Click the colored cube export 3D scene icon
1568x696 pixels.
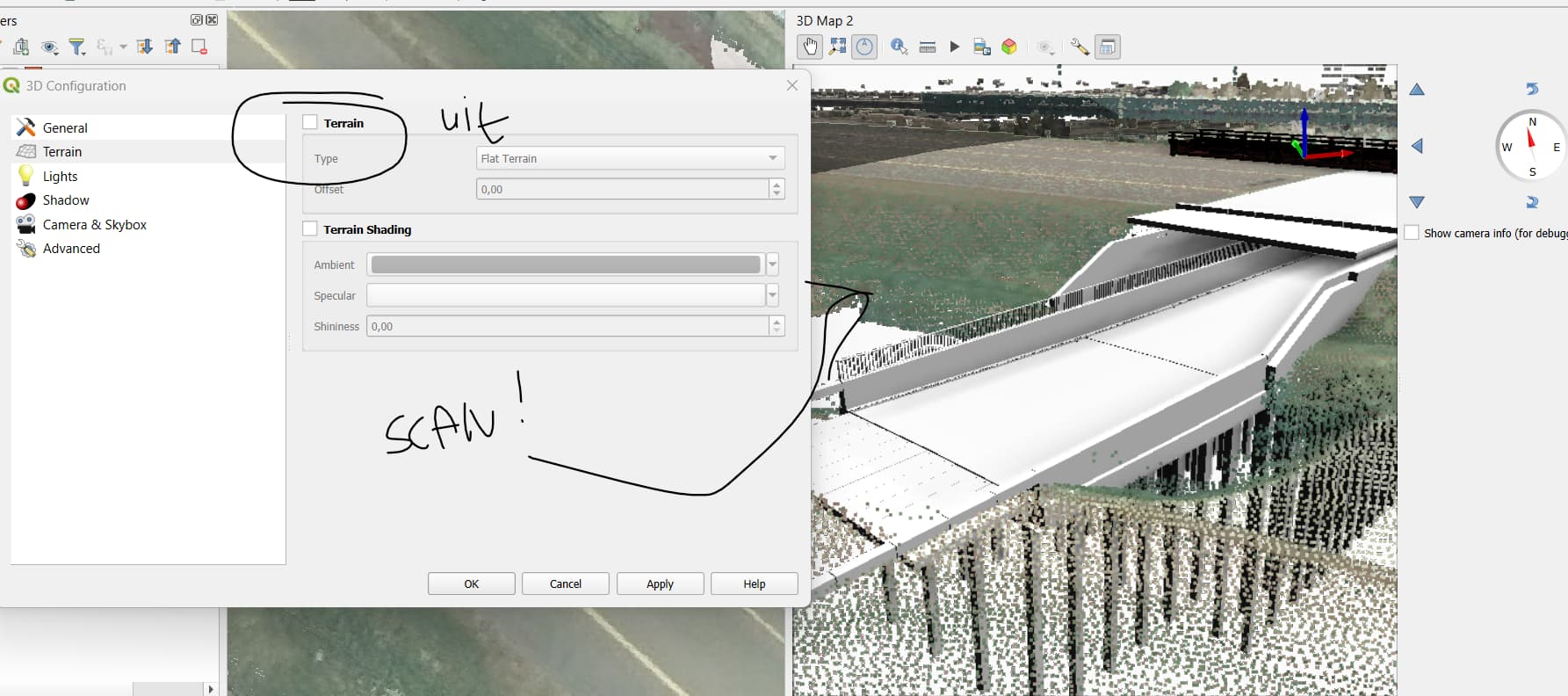point(1009,47)
